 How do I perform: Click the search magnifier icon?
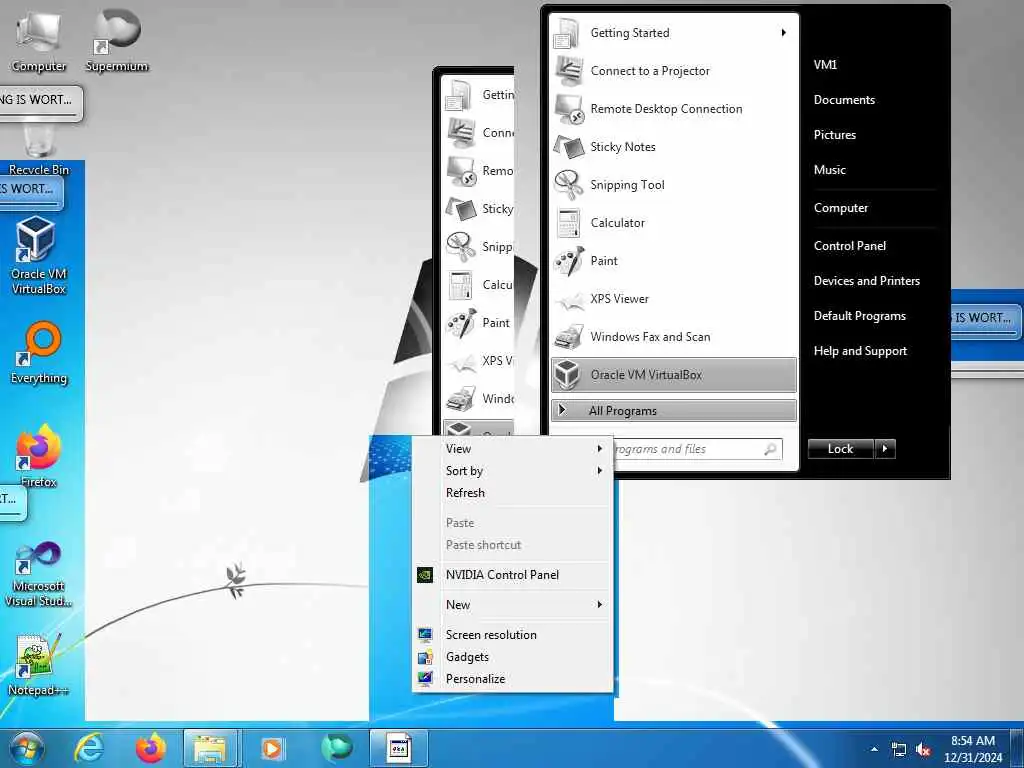coord(770,449)
